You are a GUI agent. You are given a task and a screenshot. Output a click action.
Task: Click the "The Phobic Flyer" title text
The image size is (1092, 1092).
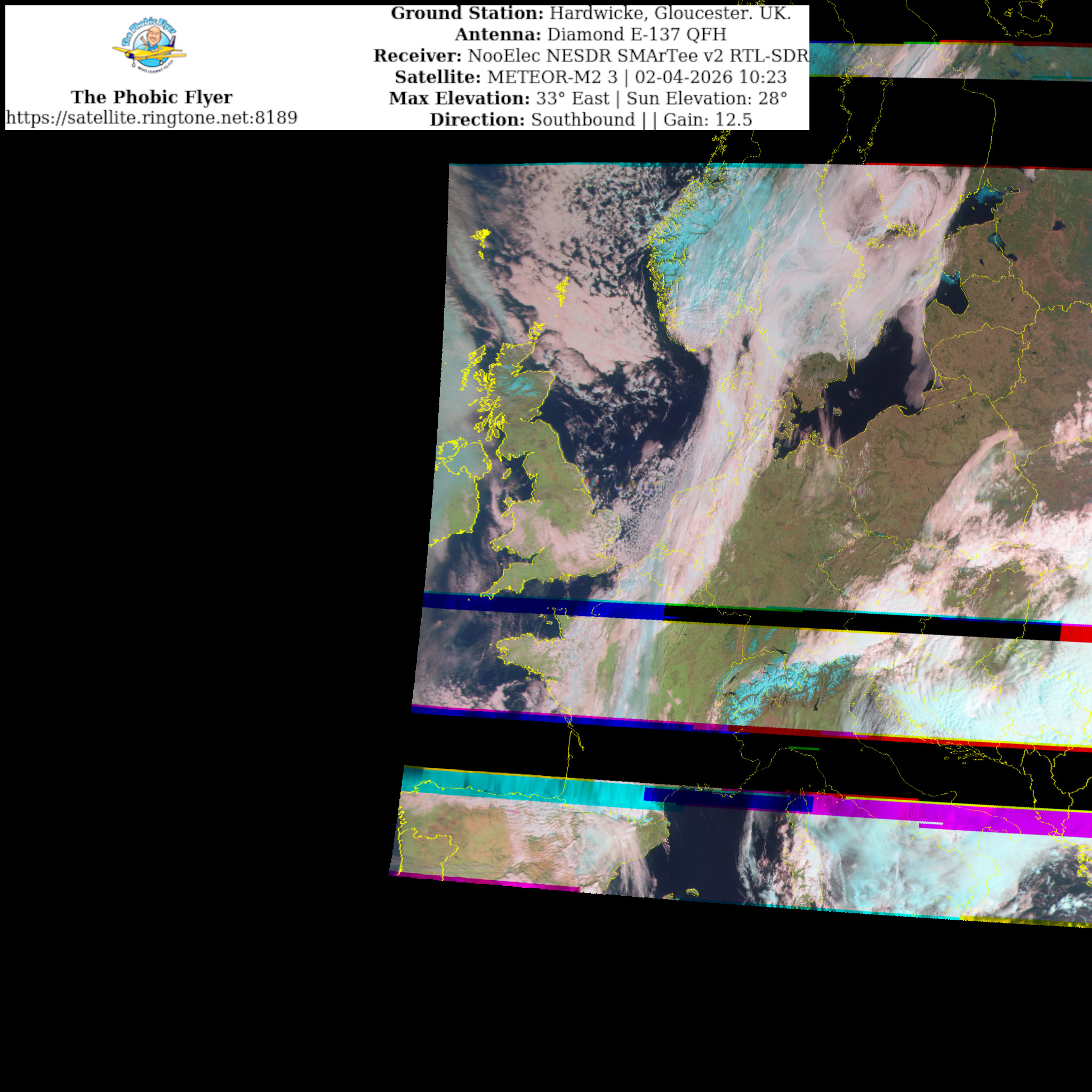[151, 97]
